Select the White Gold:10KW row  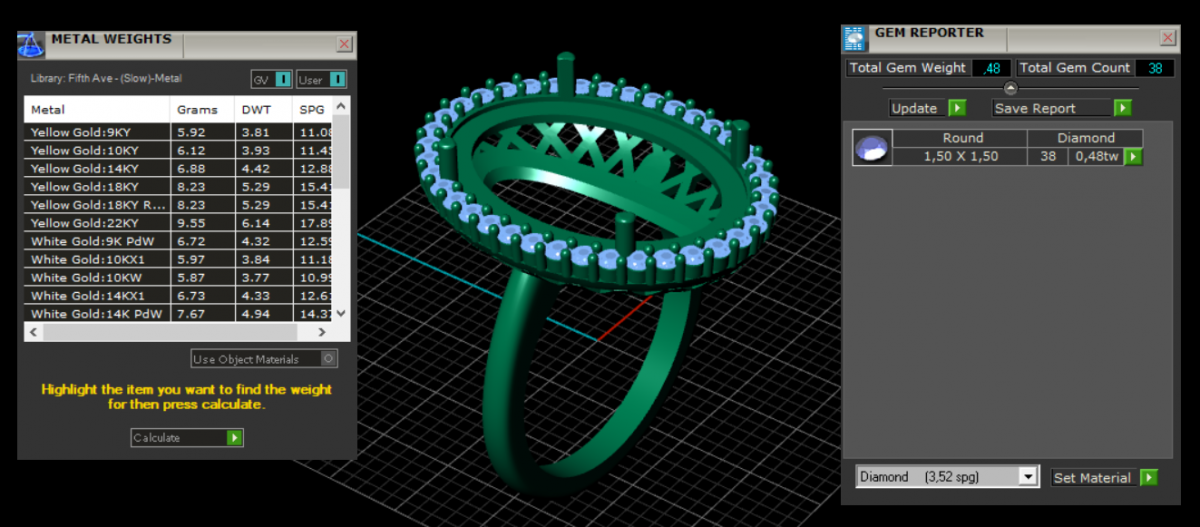[x=95, y=278]
